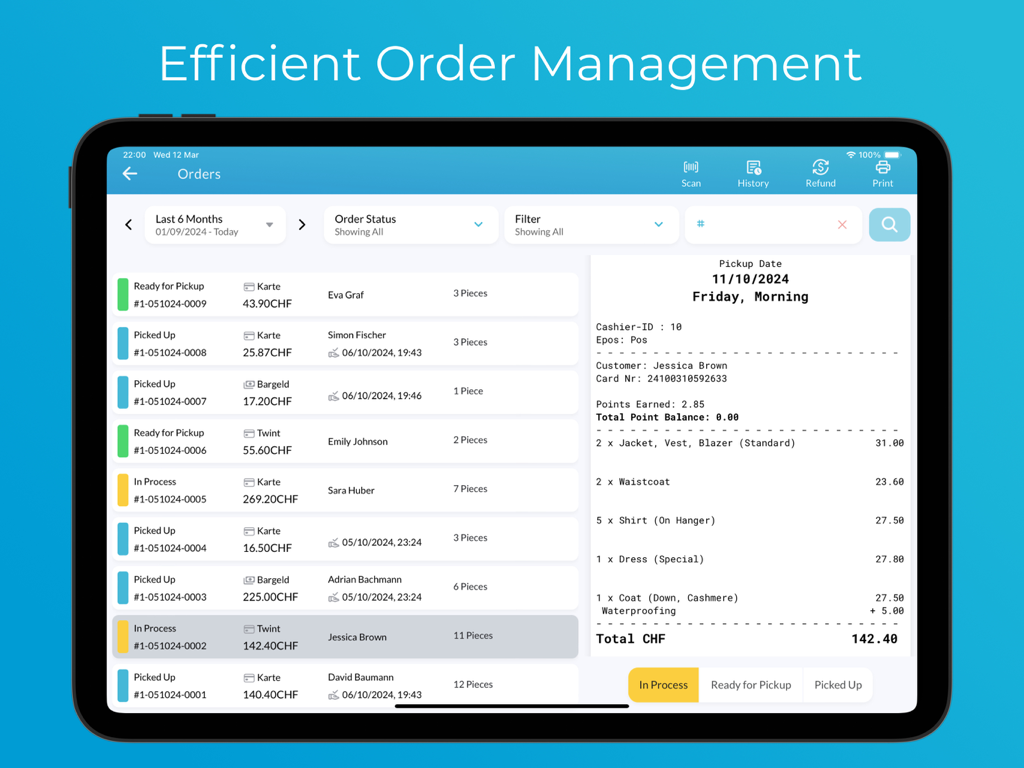Select Eva Graf's order #1-051024-0009
The image size is (1024, 768).
click(345, 295)
